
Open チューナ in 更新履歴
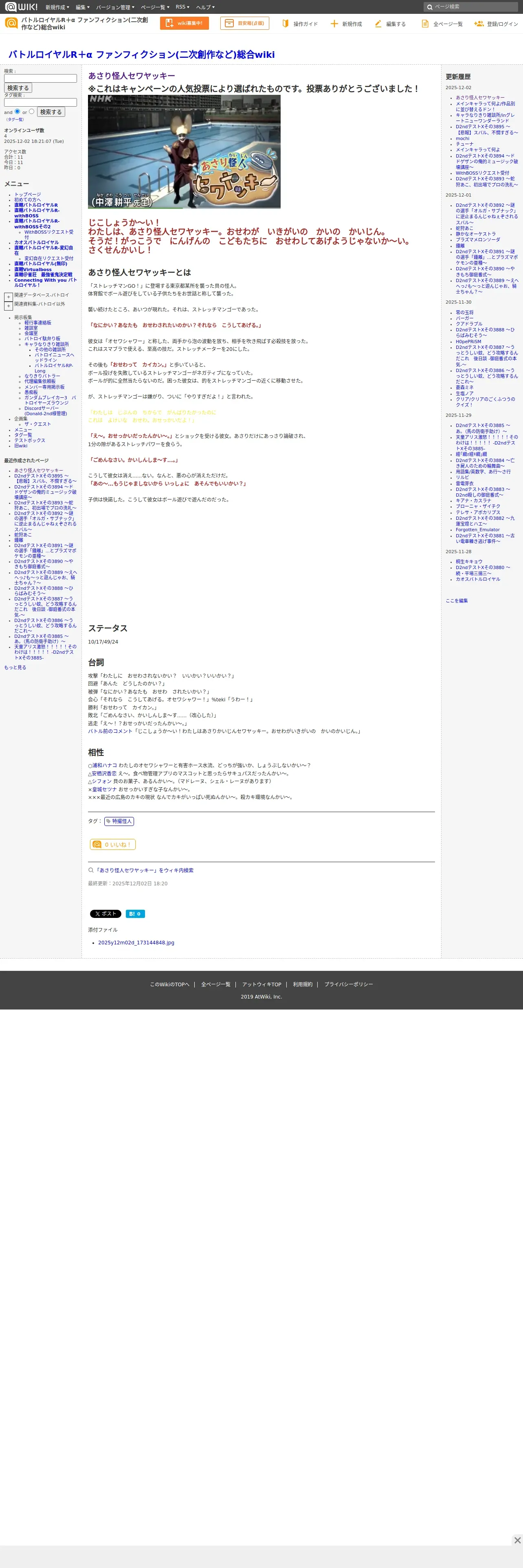click(465, 144)
